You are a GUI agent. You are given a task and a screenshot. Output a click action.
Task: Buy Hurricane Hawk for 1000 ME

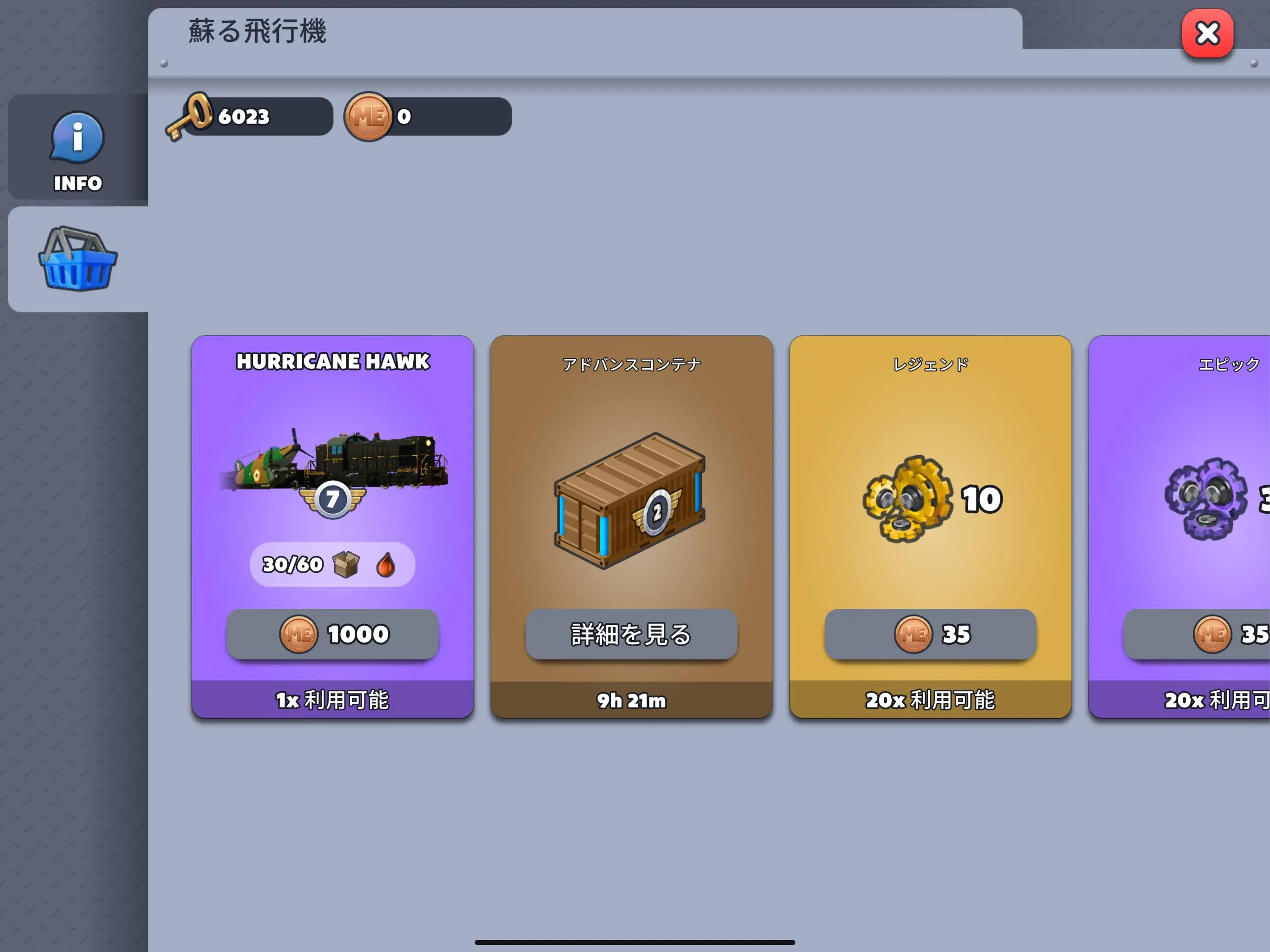click(333, 634)
